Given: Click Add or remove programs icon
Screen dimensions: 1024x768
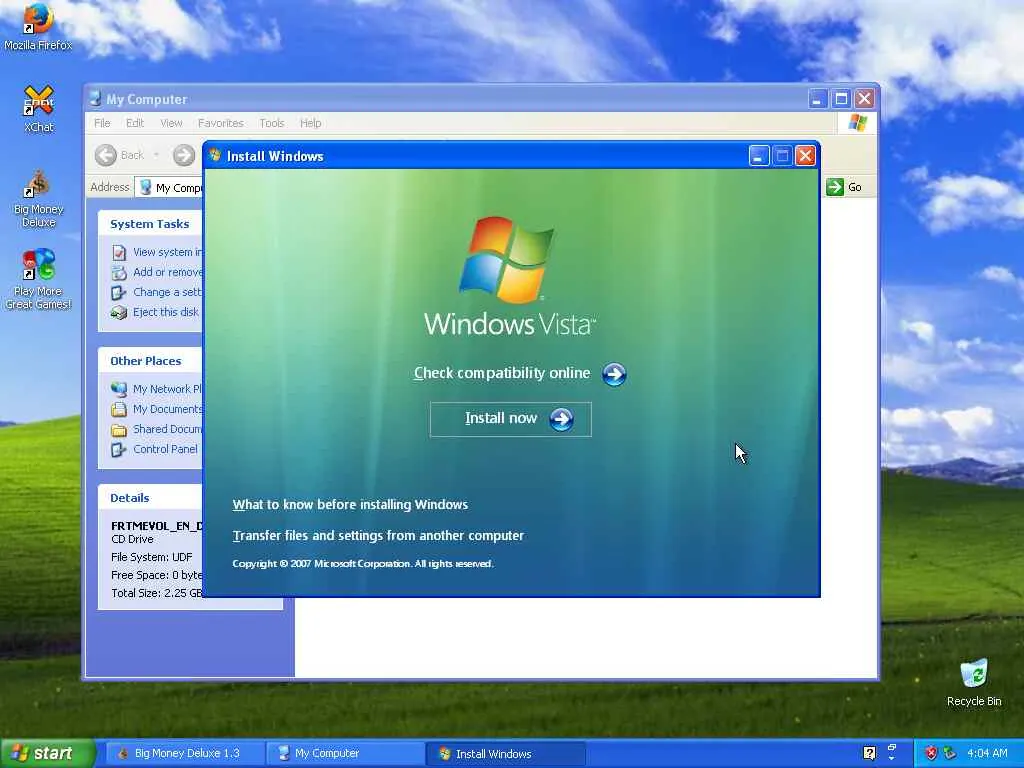Looking at the screenshot, I should tap(119, 272).
